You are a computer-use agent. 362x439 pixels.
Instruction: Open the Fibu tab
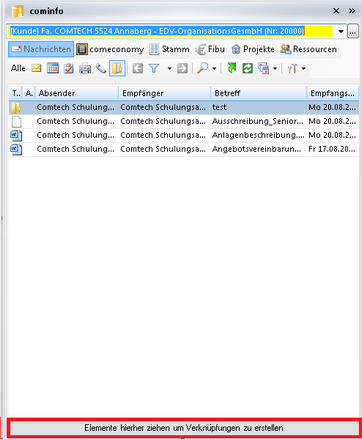pyautogui.click(x=210, y=49)
